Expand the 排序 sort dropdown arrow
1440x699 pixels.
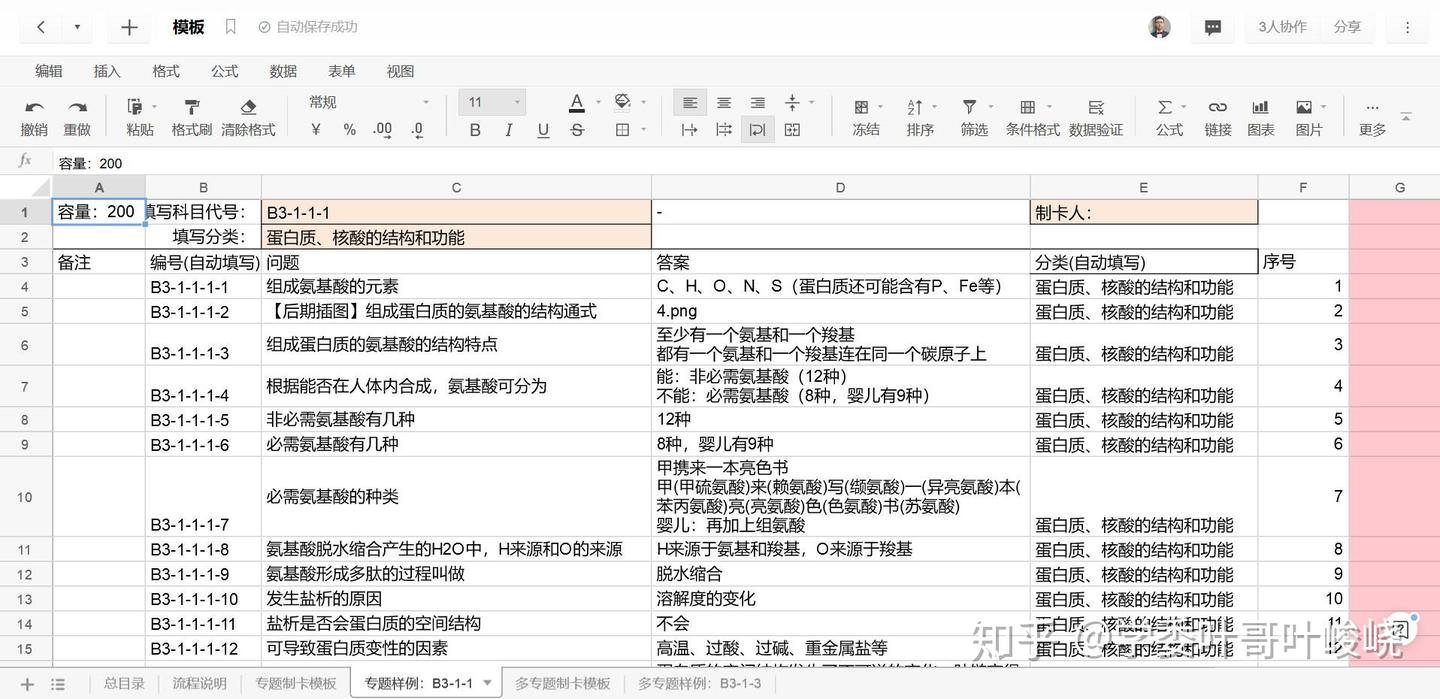click(934, 107)
